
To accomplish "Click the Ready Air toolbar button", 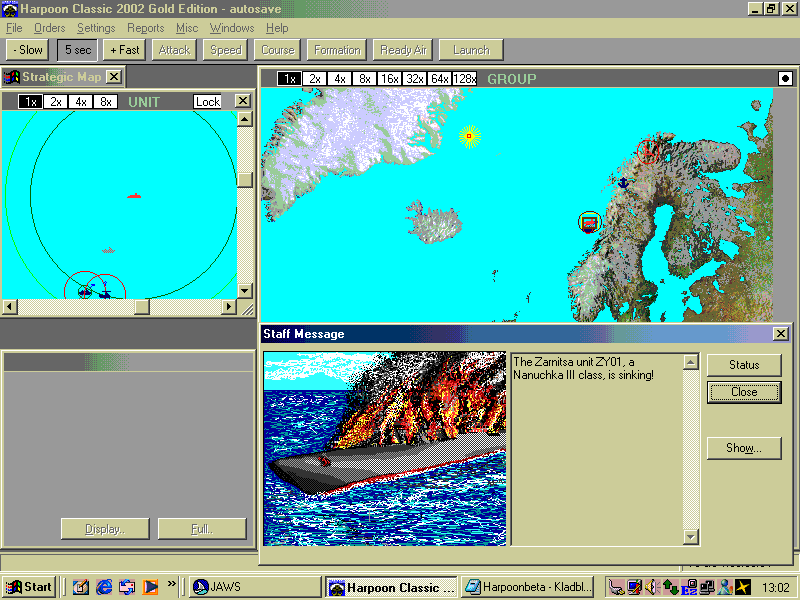I will pyautogui.click(x=403, y=50).
